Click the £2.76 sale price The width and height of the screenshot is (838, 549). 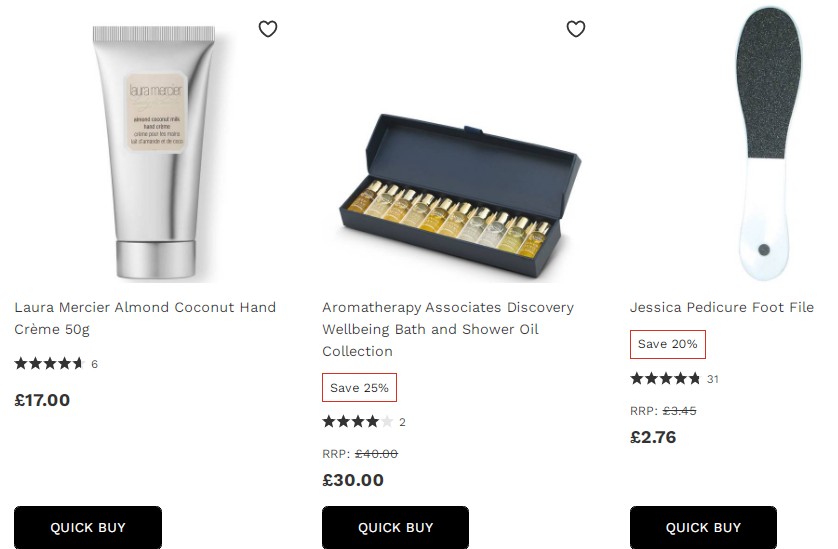(653, 437)
